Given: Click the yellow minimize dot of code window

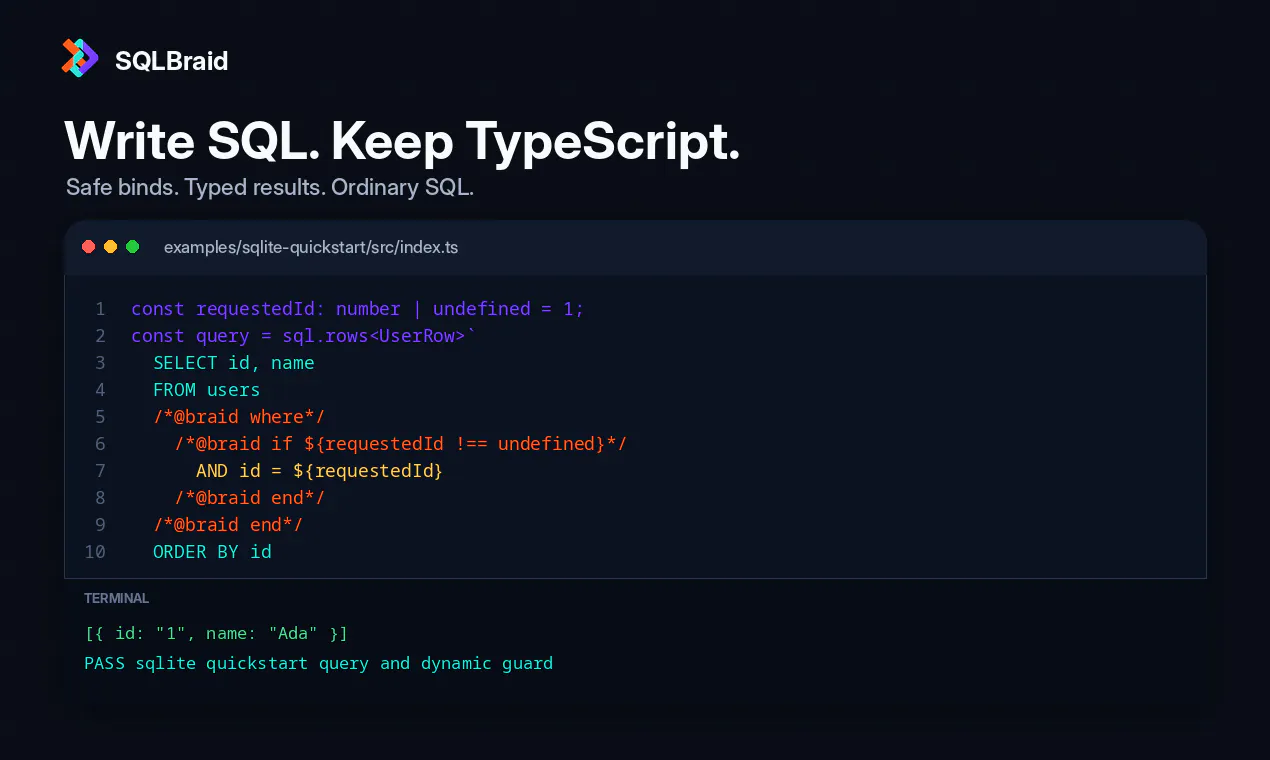Looking at the screenshot, I should coord(110,247).
